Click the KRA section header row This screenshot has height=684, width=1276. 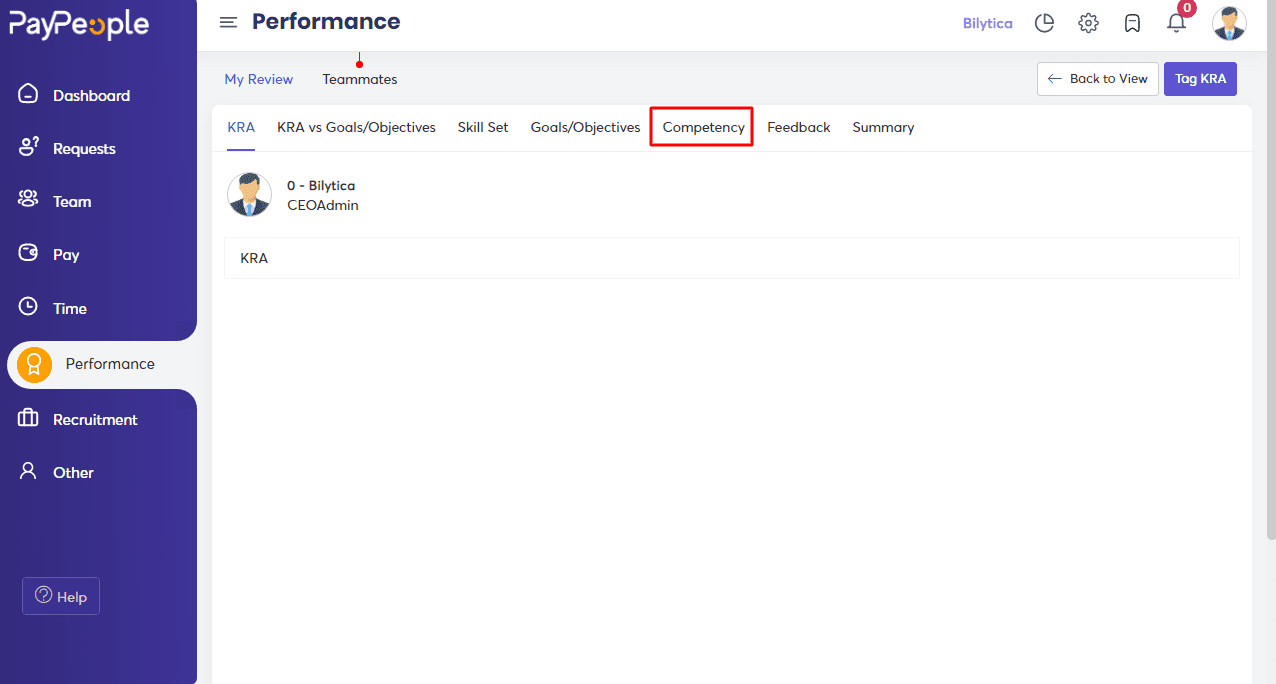coord(731,258)
